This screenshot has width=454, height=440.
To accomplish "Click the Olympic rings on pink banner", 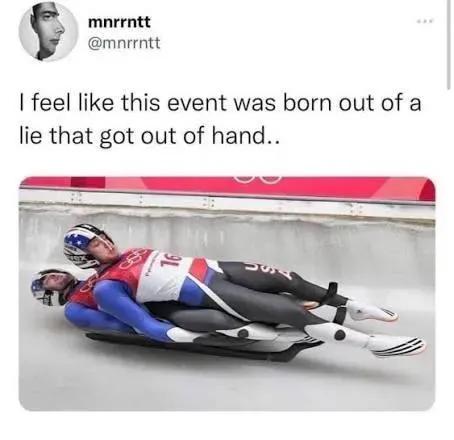I will [257, 180].
